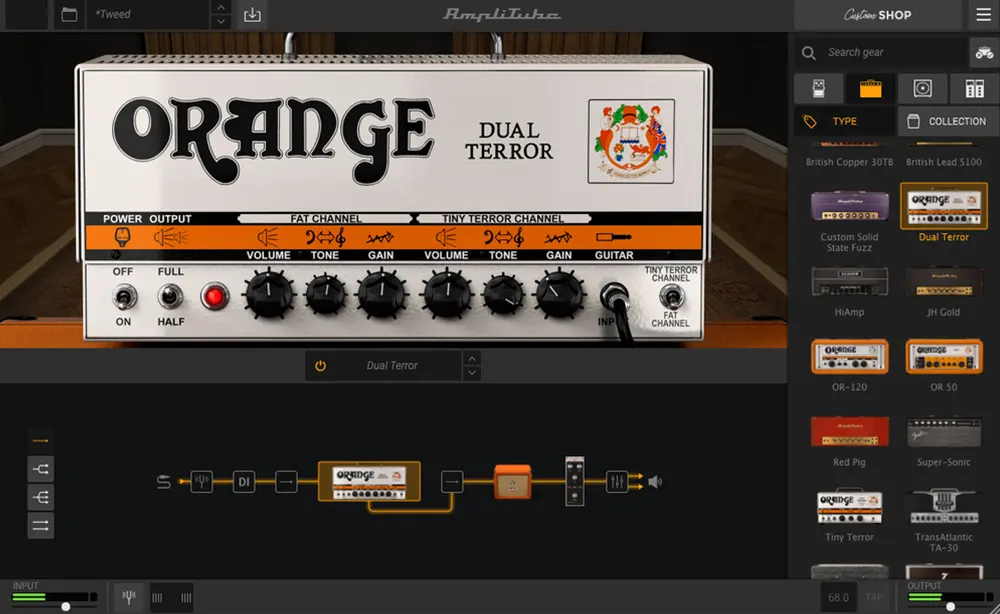This screenshot has width=1000, height=614.
Task: Adjust the Tiny Terror Channel Gain knob
Action: [x=559, y=295]
